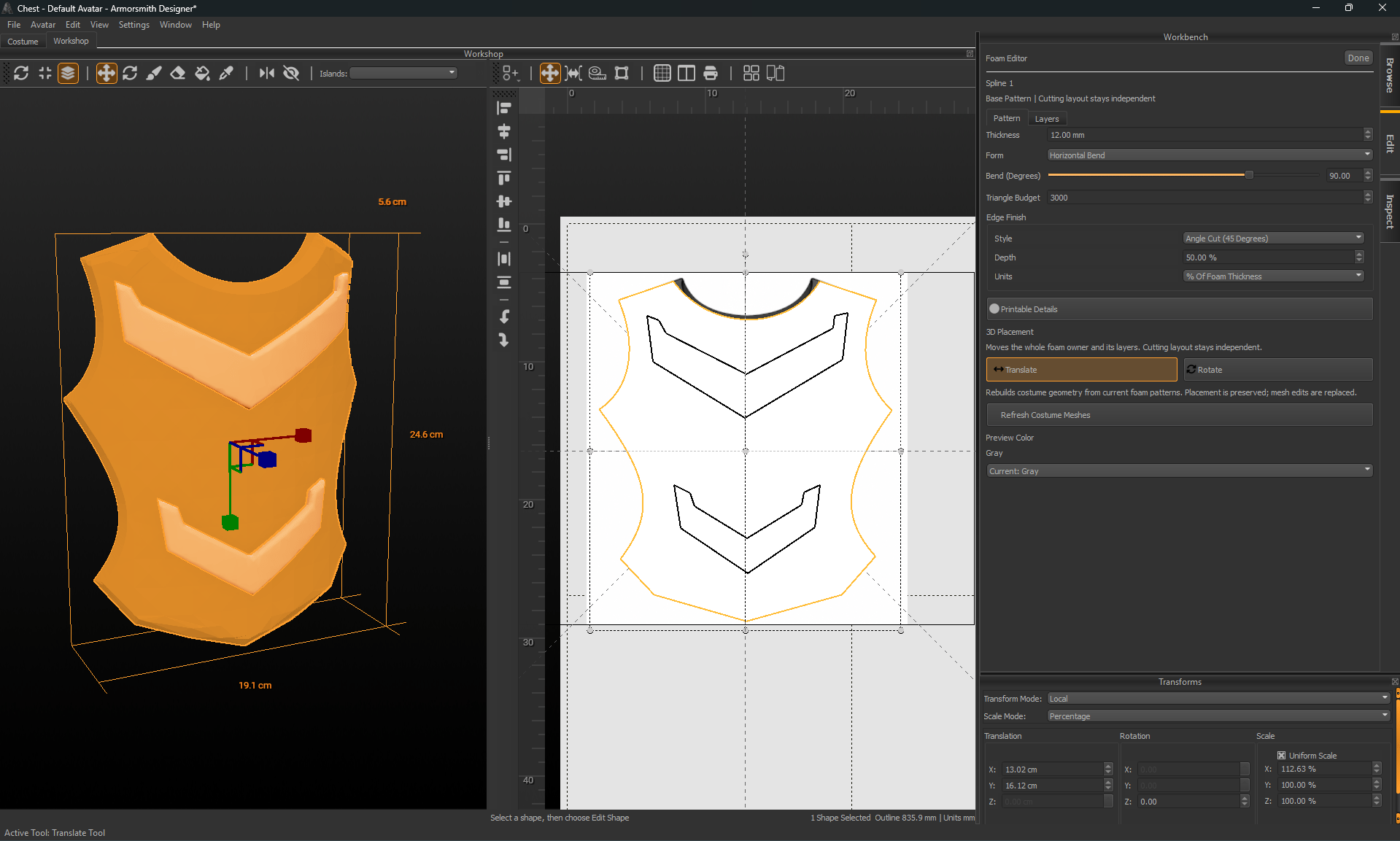Select the eyedropper tool
The image size is (1400, 841).
tap(226, 73)
